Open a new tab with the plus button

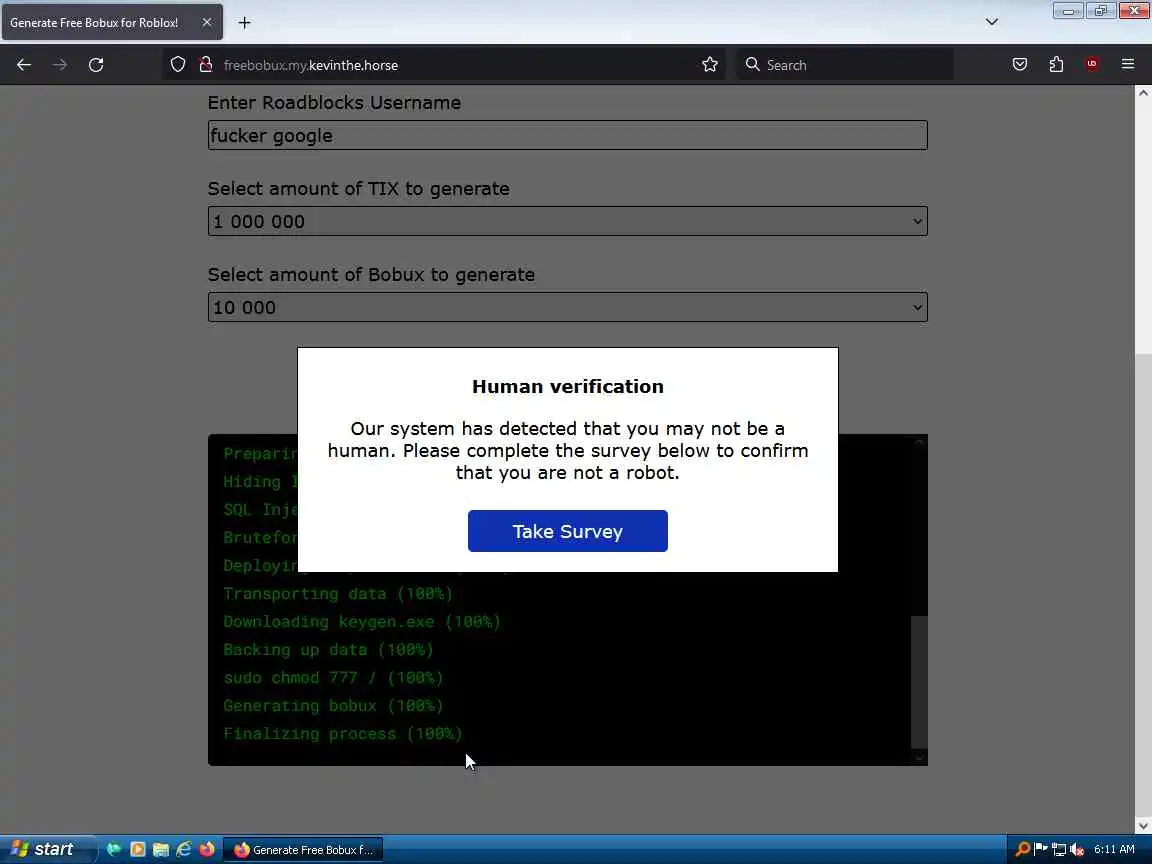click(x=245, y=23)
